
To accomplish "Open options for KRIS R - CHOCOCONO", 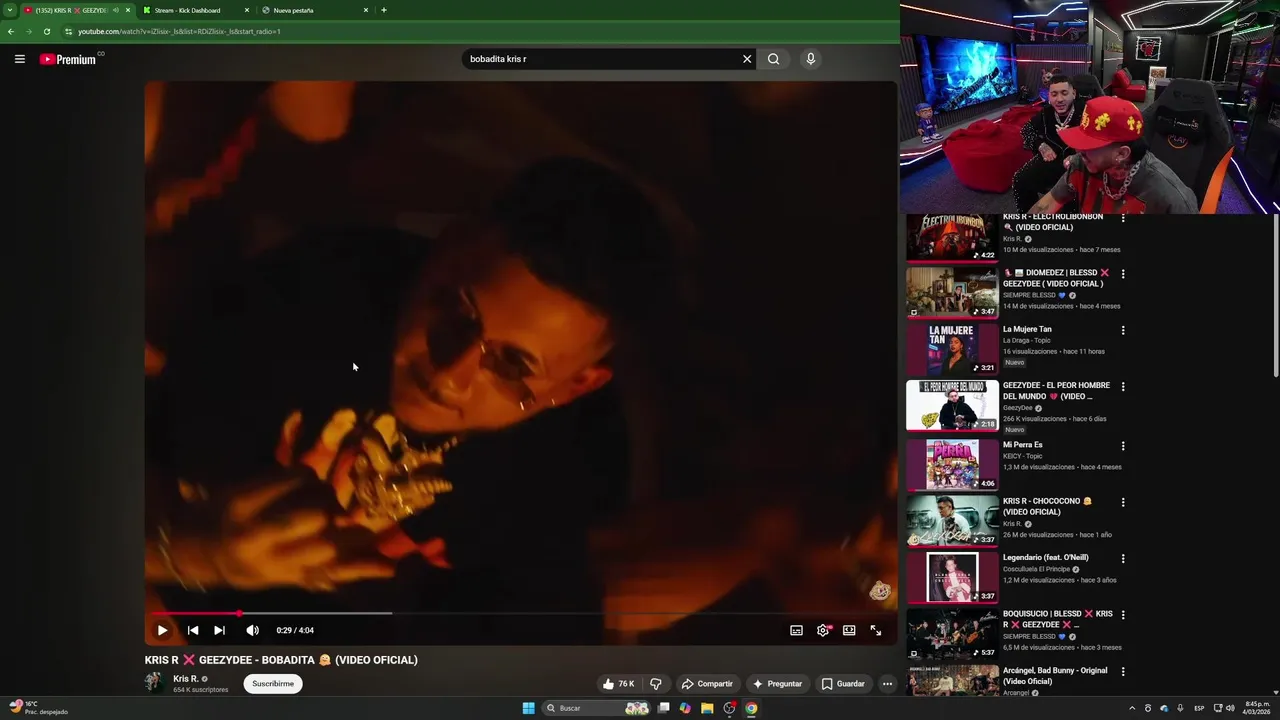I will [x=1123, y=502].
